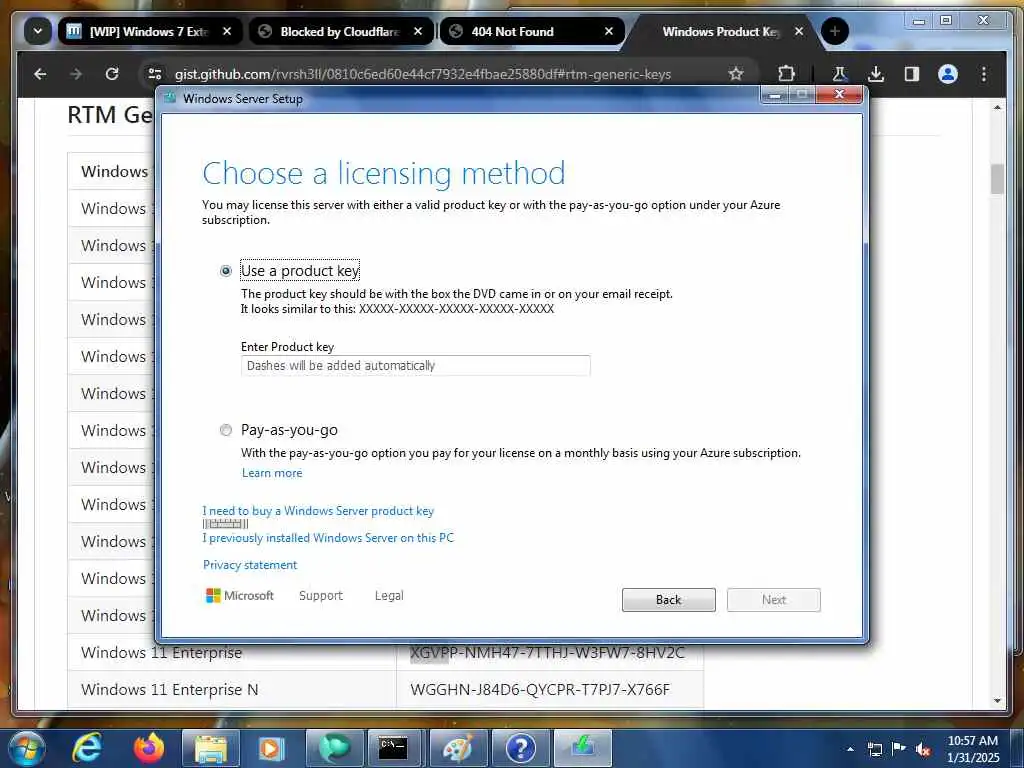Click I previously installed Windows Server link
This screenshot has width=1024, height=768.
tap(328, 537)
